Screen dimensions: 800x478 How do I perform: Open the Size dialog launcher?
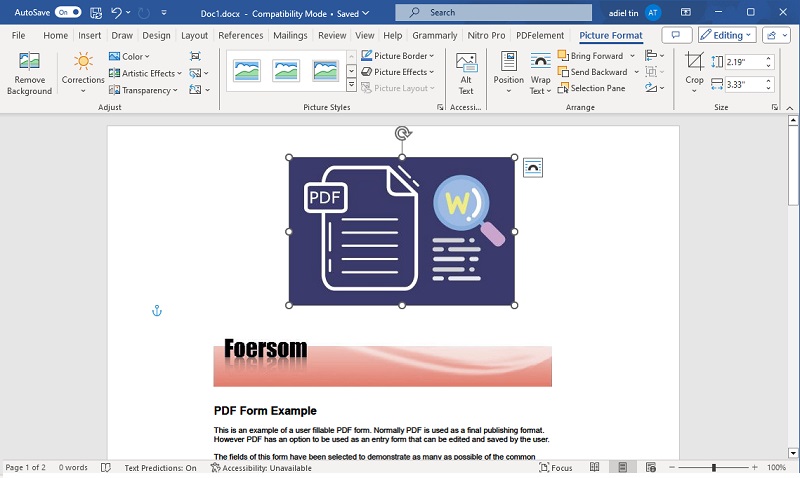(x=774, y=107)
